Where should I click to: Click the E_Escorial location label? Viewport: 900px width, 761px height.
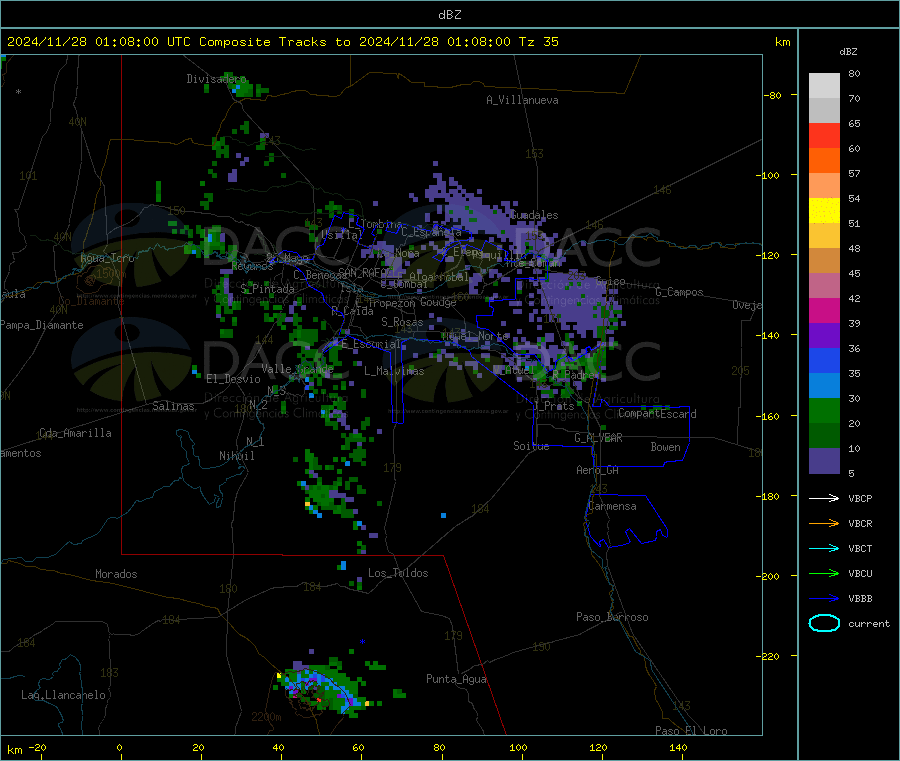pos(371,344)
